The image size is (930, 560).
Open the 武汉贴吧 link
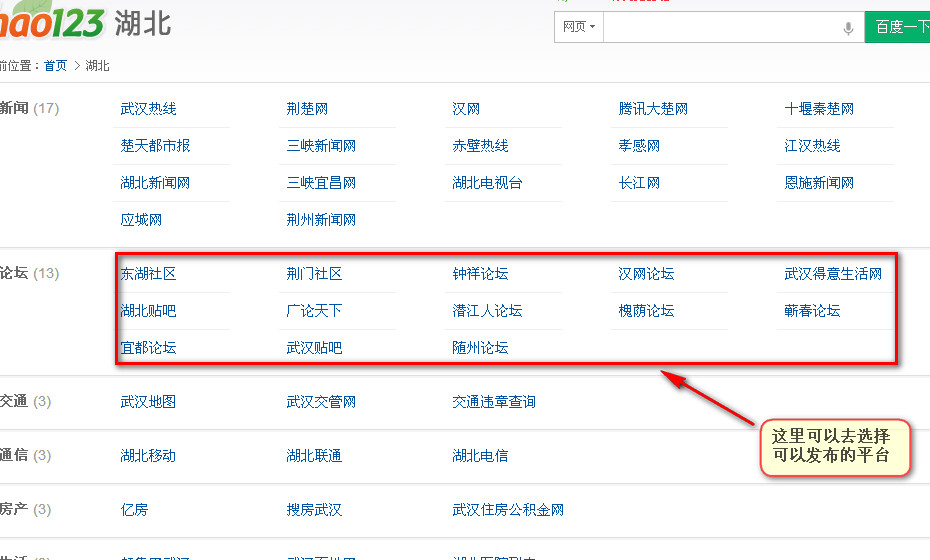click(x=314, y=348)
